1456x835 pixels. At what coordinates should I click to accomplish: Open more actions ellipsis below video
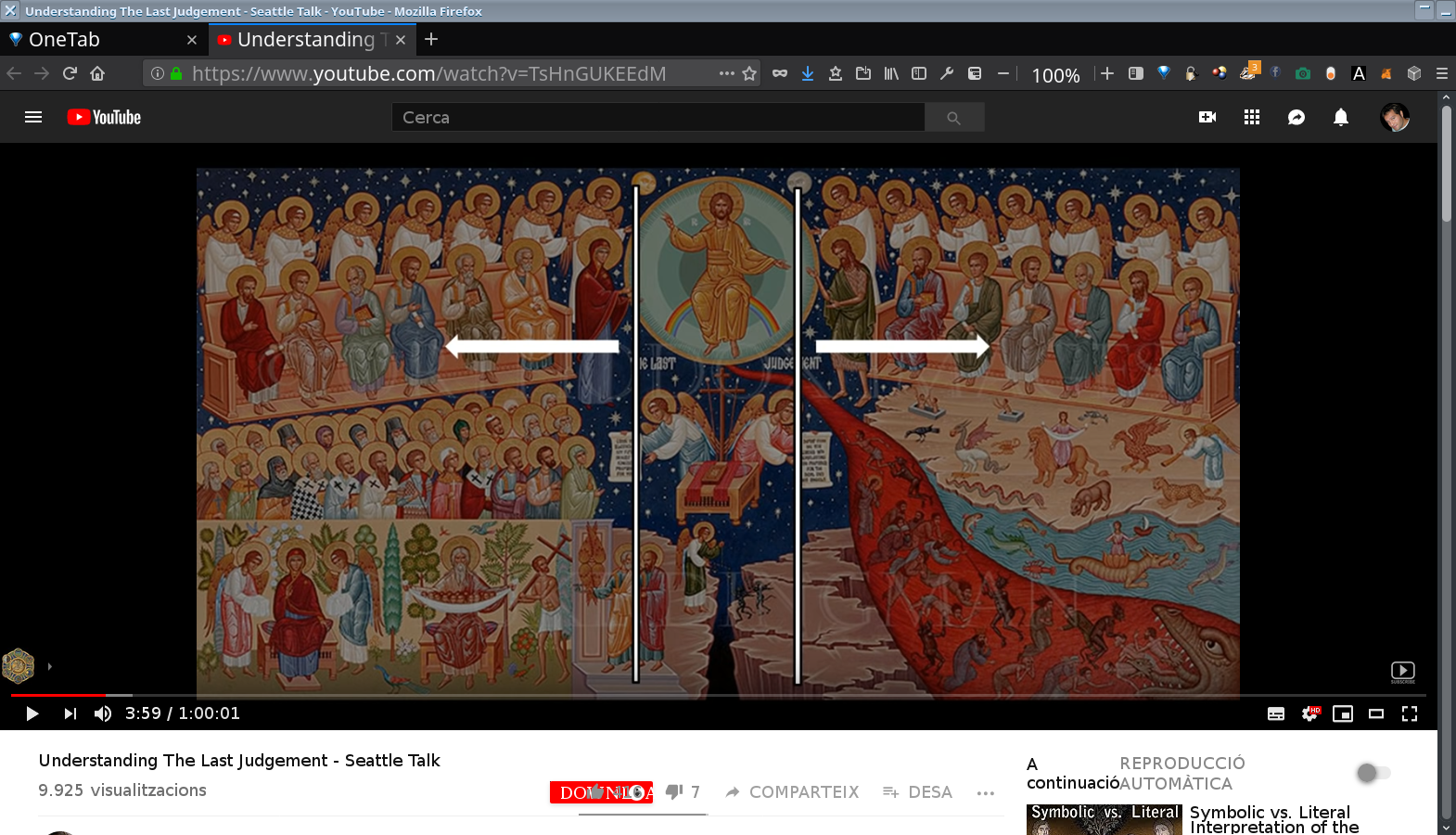(986, 793)
